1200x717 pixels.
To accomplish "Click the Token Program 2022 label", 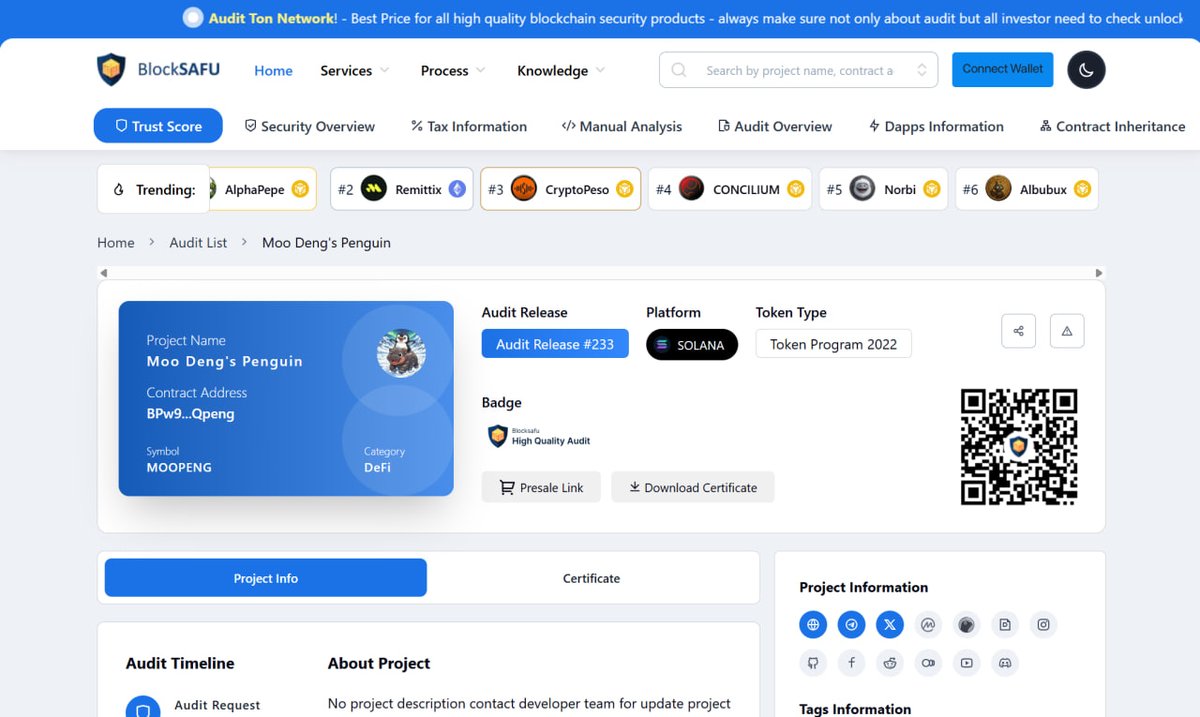I will (834, 344).
